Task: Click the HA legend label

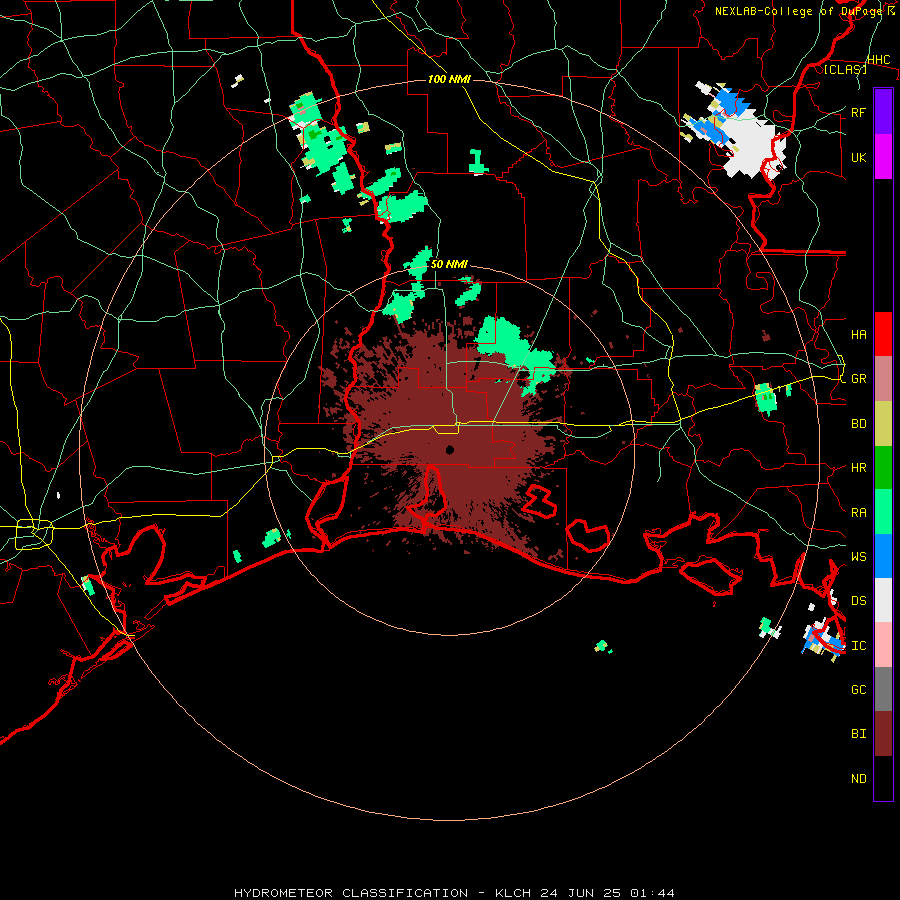Action: point(858,334)
